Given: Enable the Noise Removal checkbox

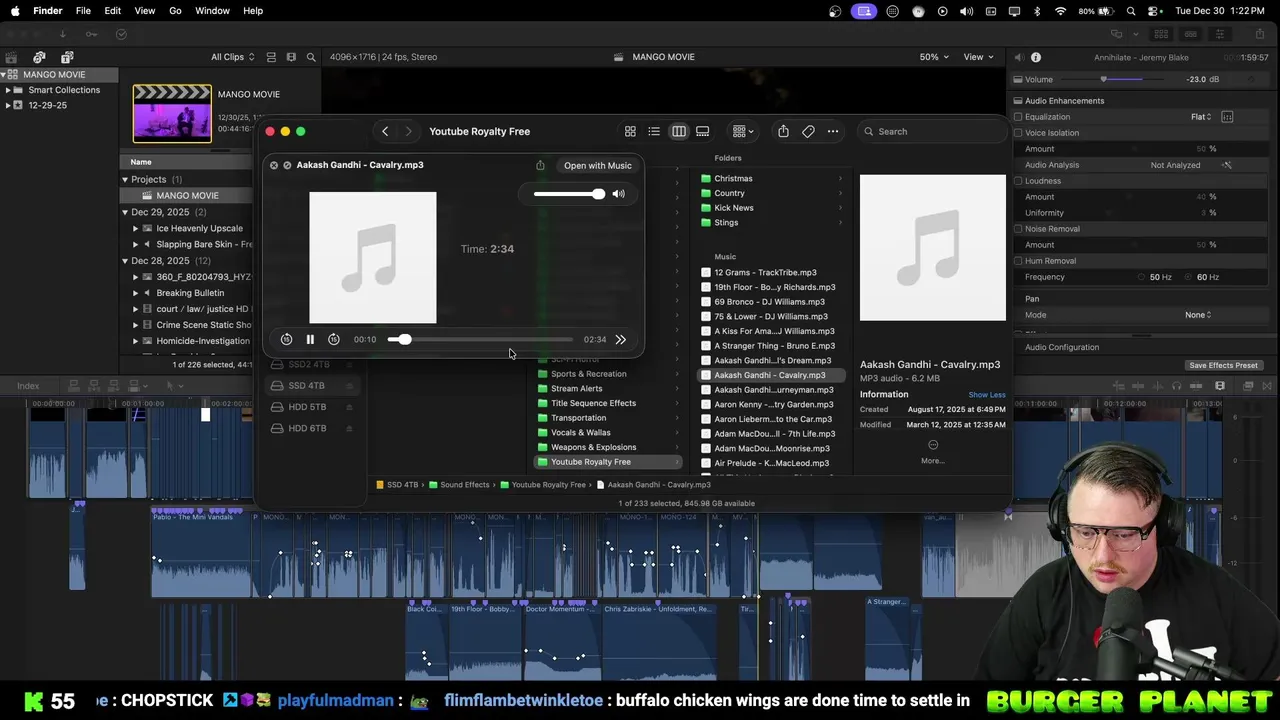Looking at the screenshot, I should click(x=1018, y=229).
